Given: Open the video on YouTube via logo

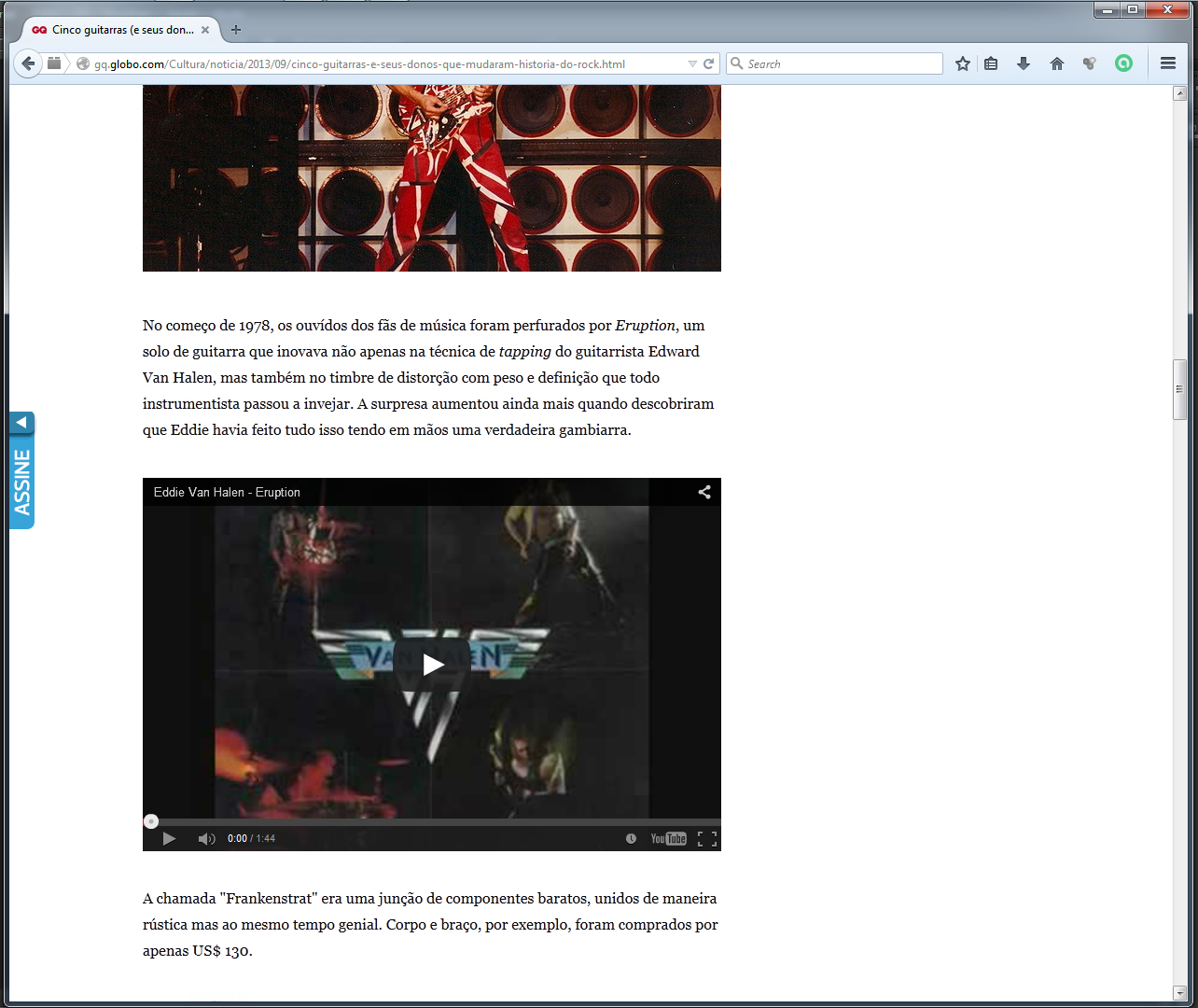Looking at the screenshot, I should coord(668,838).
